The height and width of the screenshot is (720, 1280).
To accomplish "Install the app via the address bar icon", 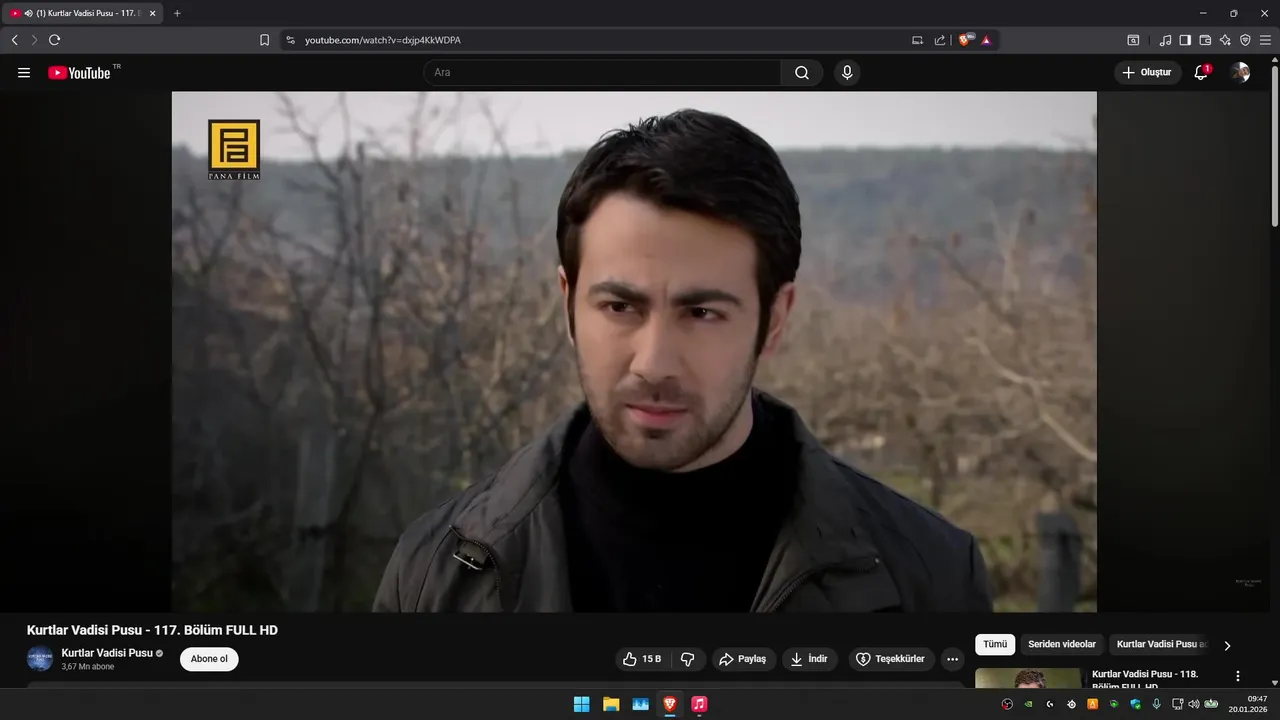I will point(917,40).
